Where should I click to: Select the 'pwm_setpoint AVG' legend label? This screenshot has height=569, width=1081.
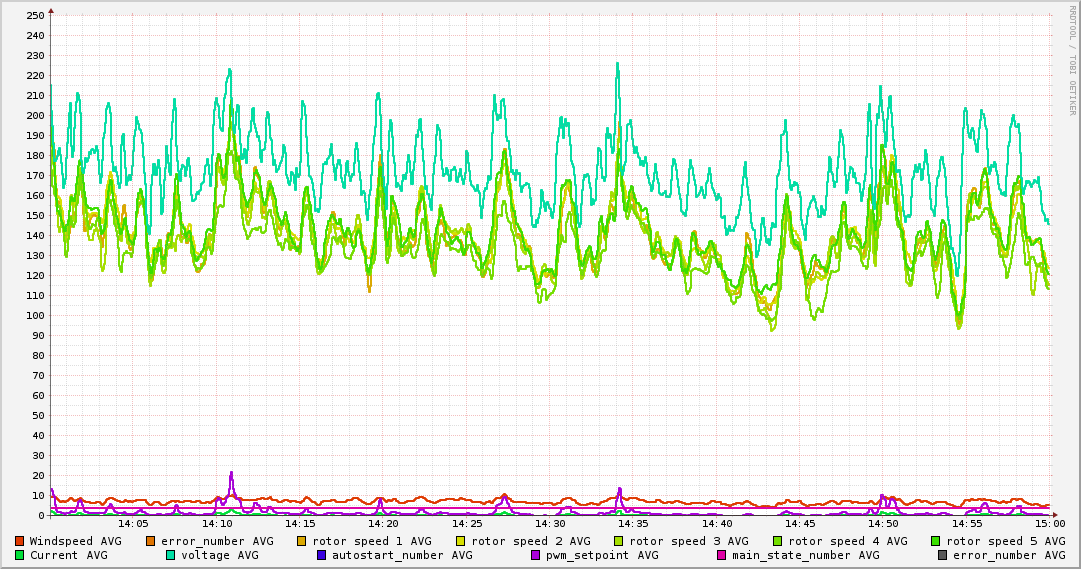[x=602, y=555]
